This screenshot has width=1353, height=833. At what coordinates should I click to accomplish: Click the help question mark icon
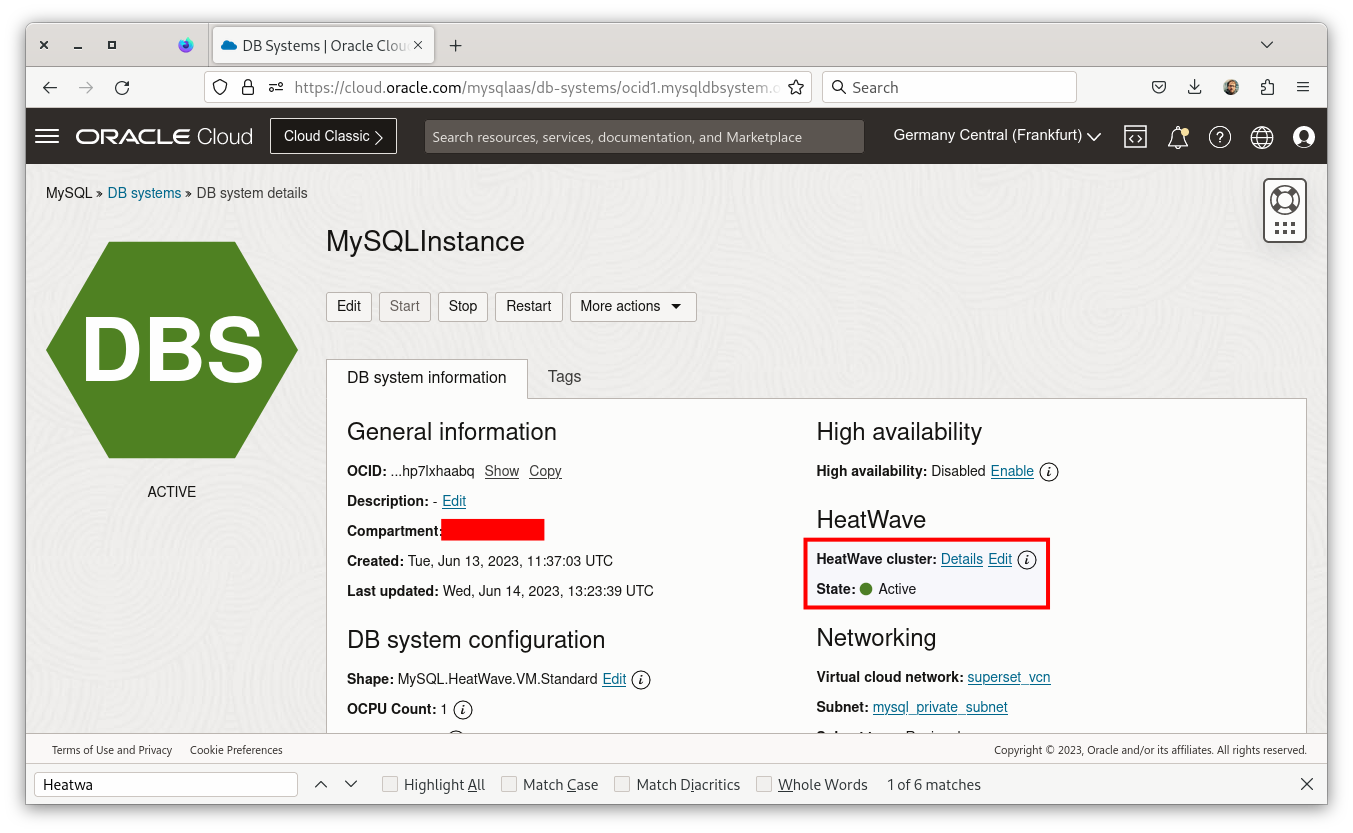pyautogui.click(x=1219, y=137)
